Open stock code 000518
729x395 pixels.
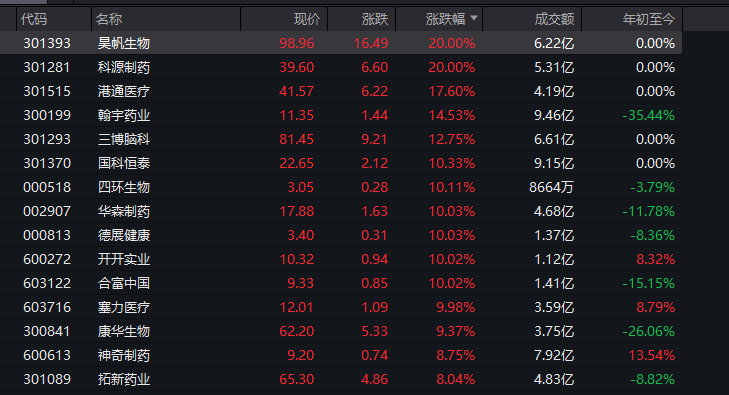[x=47, y=187]
